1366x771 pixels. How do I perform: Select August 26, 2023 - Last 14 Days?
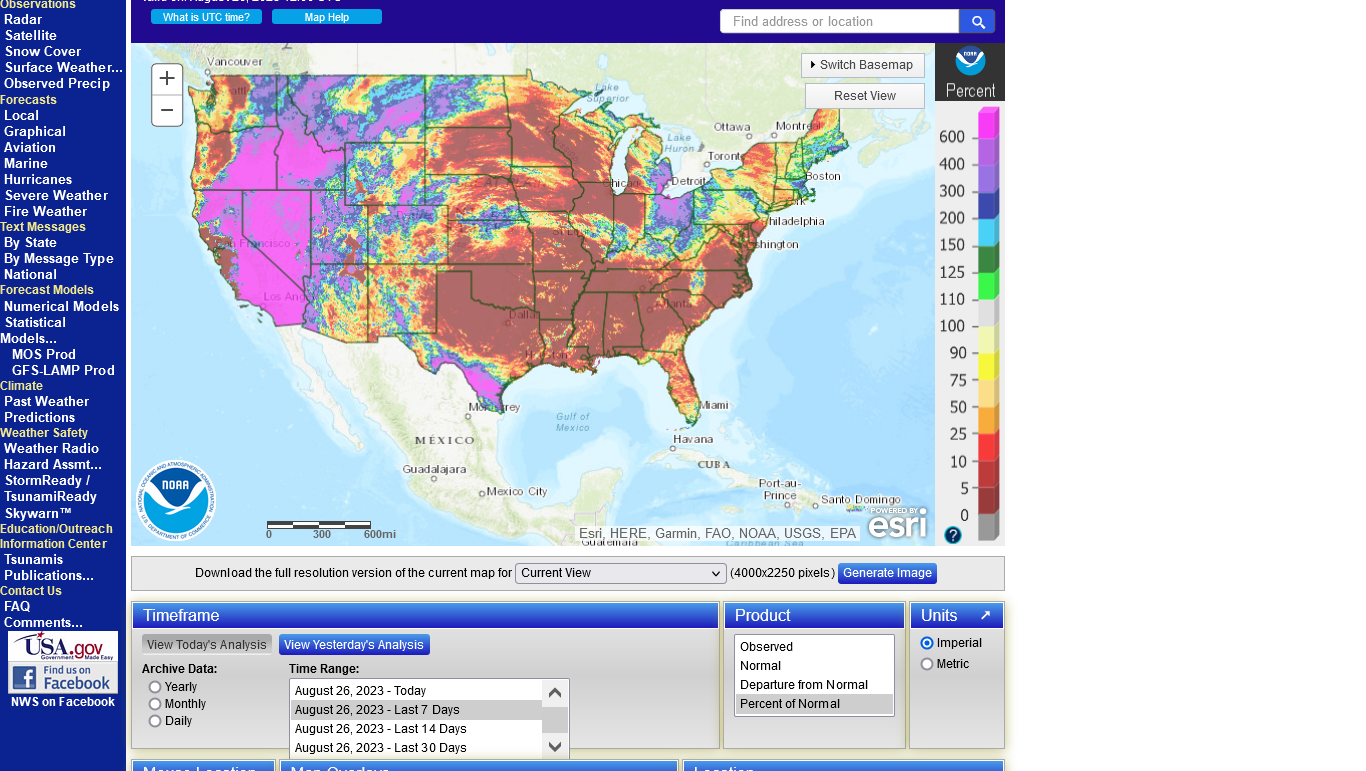(416, 729)
